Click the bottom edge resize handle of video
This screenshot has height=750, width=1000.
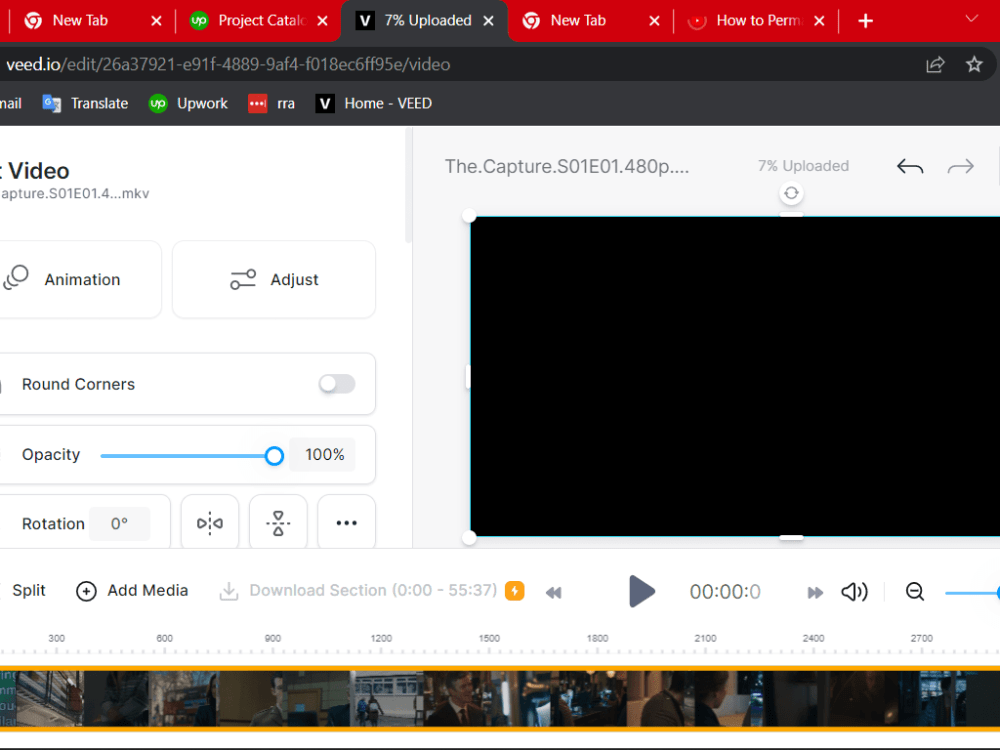[x=791, y=538]
